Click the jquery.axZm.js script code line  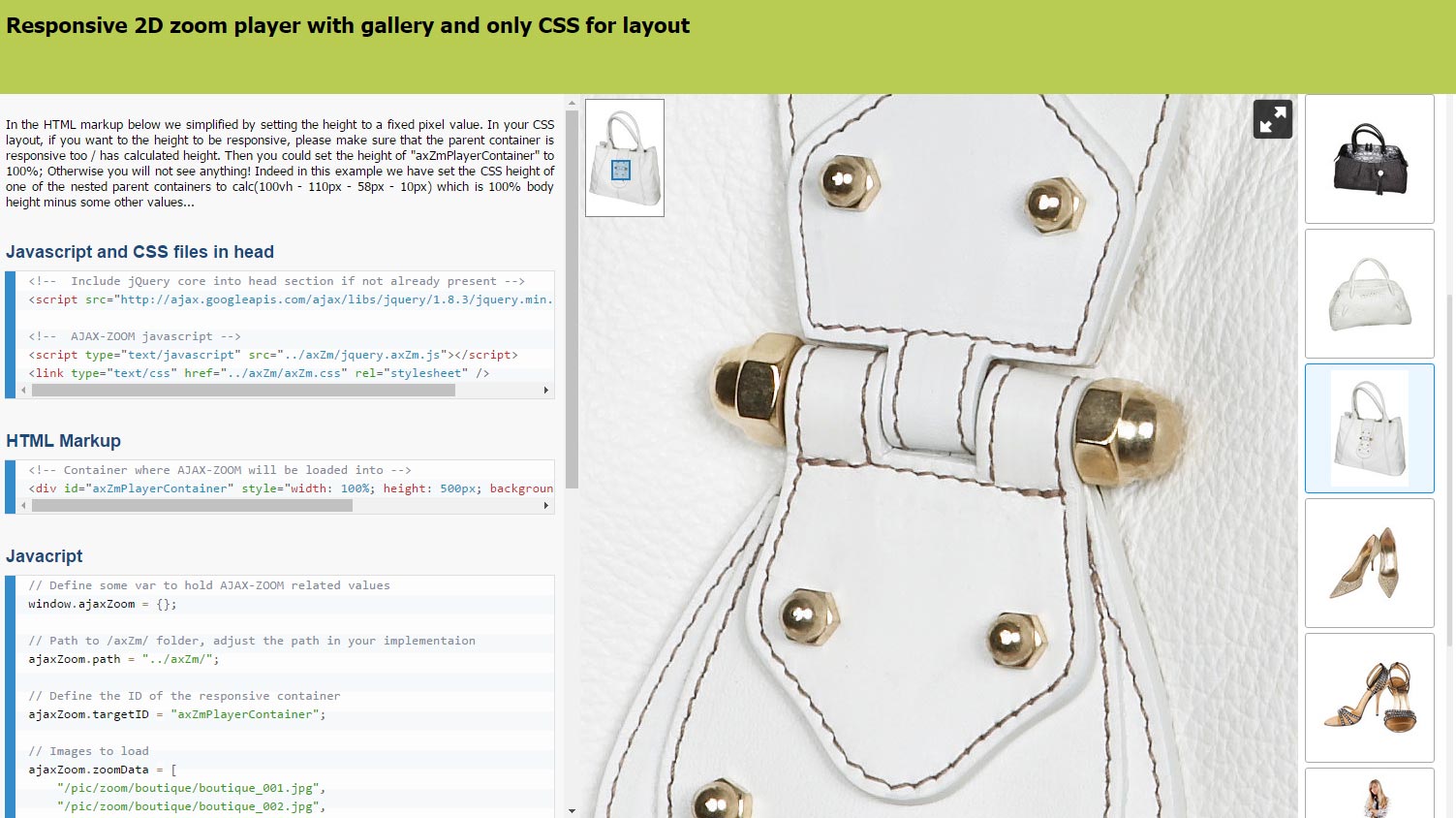point(273,355)
